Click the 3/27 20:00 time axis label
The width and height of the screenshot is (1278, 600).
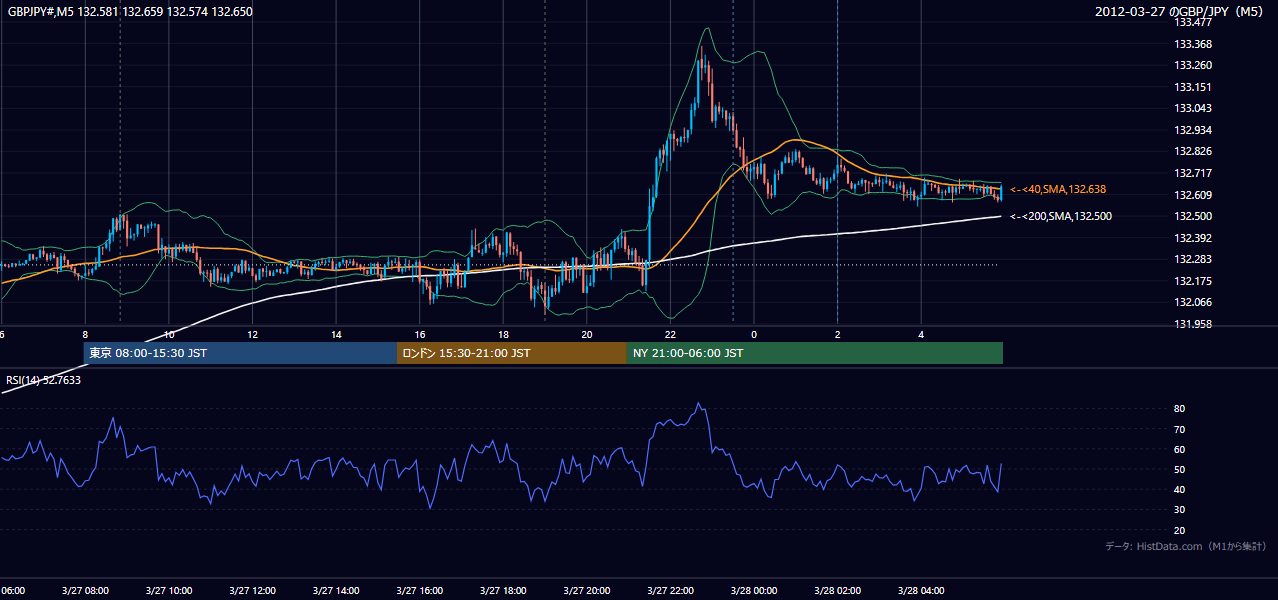[587, 590]
